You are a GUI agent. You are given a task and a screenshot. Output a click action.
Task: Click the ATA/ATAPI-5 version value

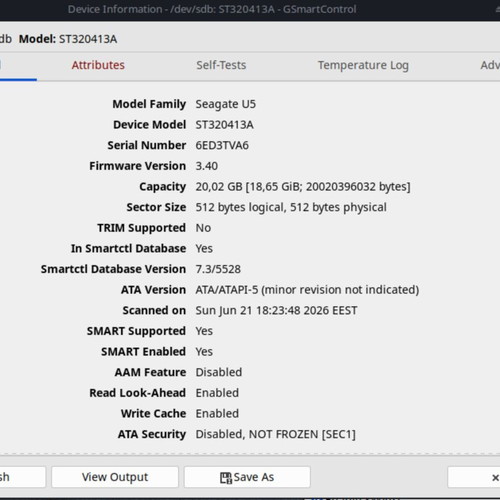tap(307, 290)
